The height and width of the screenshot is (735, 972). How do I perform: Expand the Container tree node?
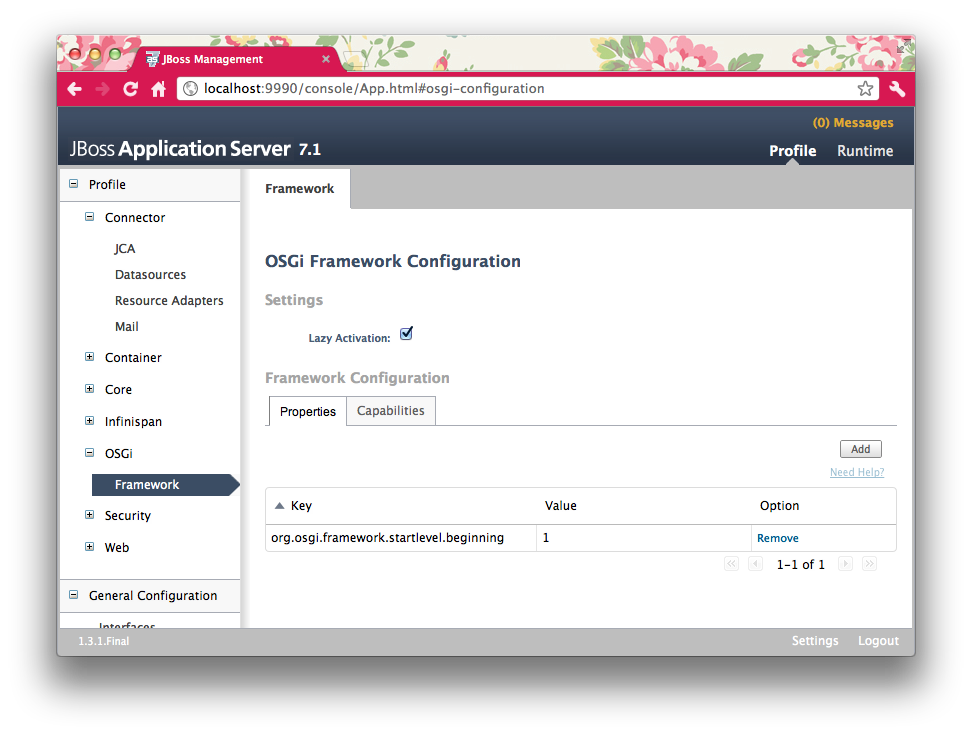[89, 356]
